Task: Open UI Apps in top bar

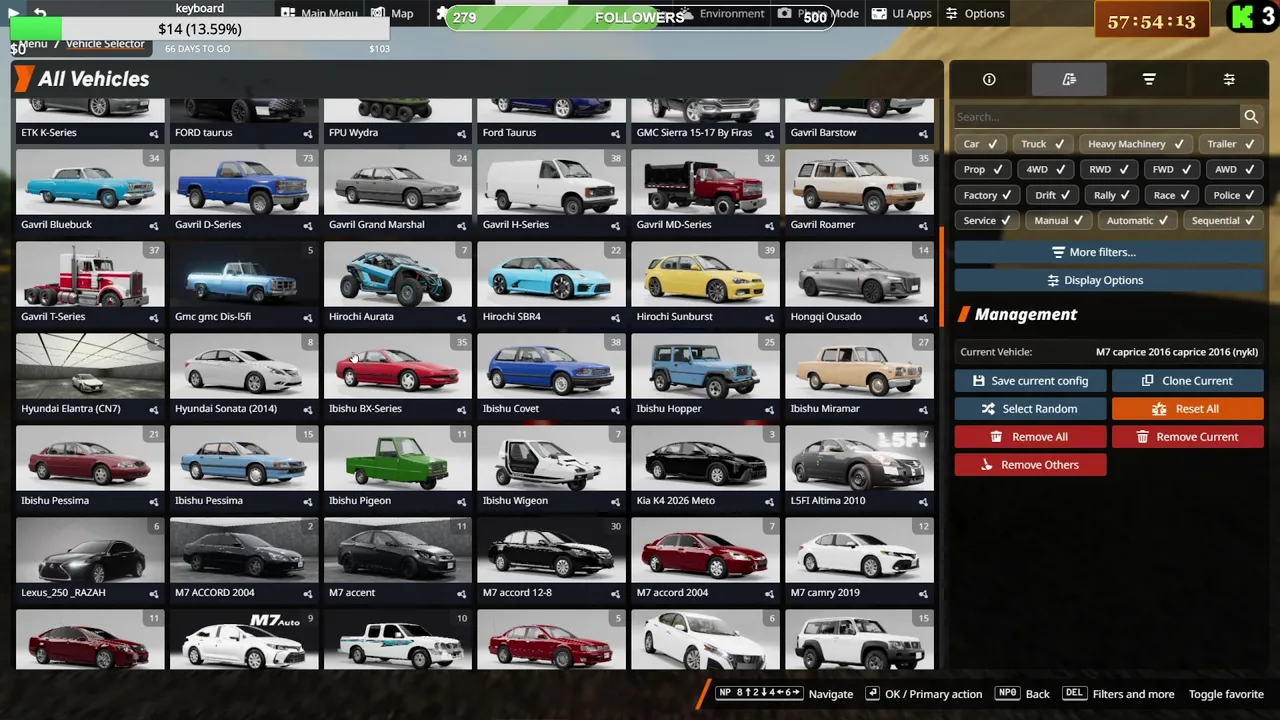Action: (x=901, y=14)
